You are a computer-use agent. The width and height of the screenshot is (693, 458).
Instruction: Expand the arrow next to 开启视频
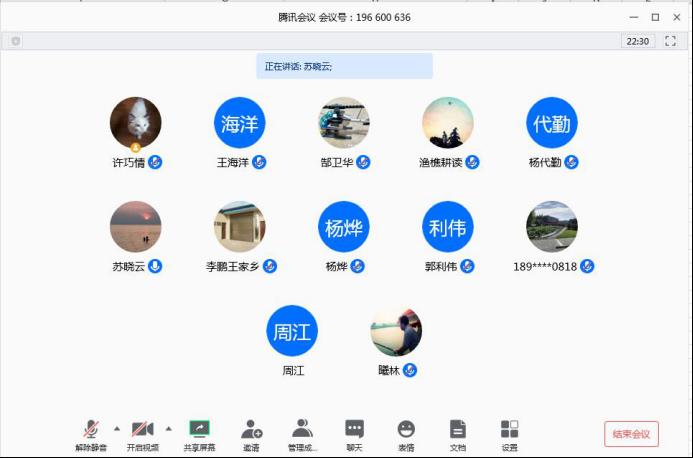coord(168,428)
